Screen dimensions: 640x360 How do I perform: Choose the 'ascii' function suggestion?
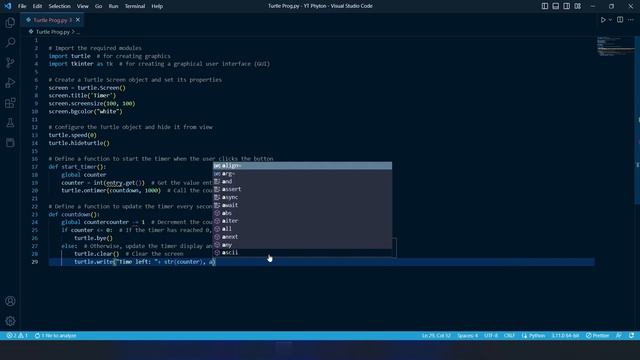point(302,253)
